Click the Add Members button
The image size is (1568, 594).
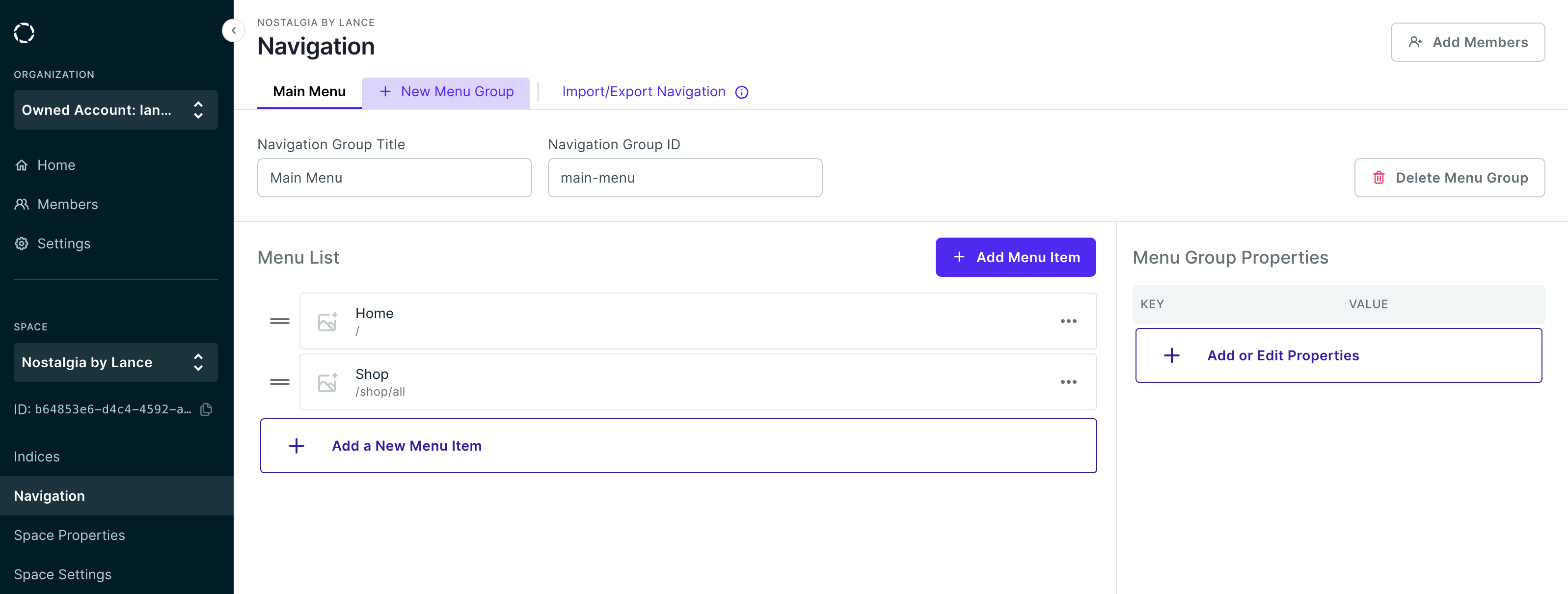point(1467,43)
